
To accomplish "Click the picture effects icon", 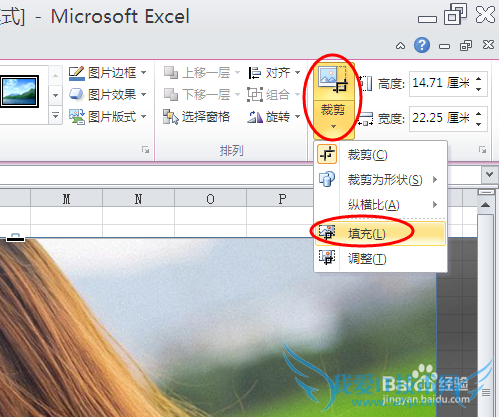I will pos(76,95).
